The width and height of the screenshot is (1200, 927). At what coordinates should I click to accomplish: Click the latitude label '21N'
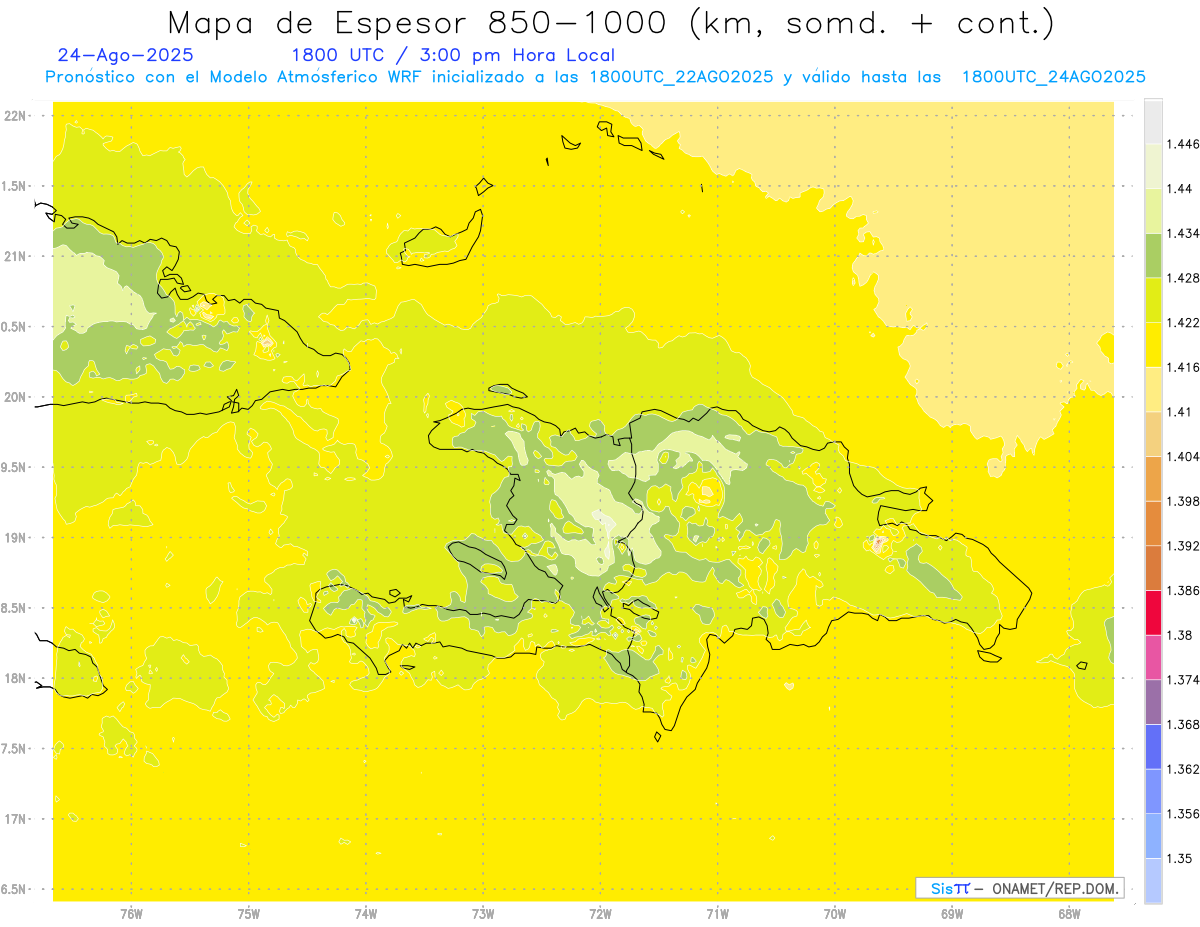click(x=16, y=256)
